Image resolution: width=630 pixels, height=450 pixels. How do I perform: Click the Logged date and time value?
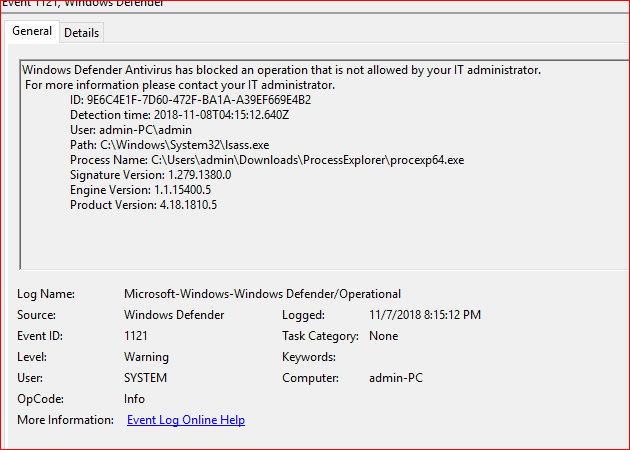[425, 315]
